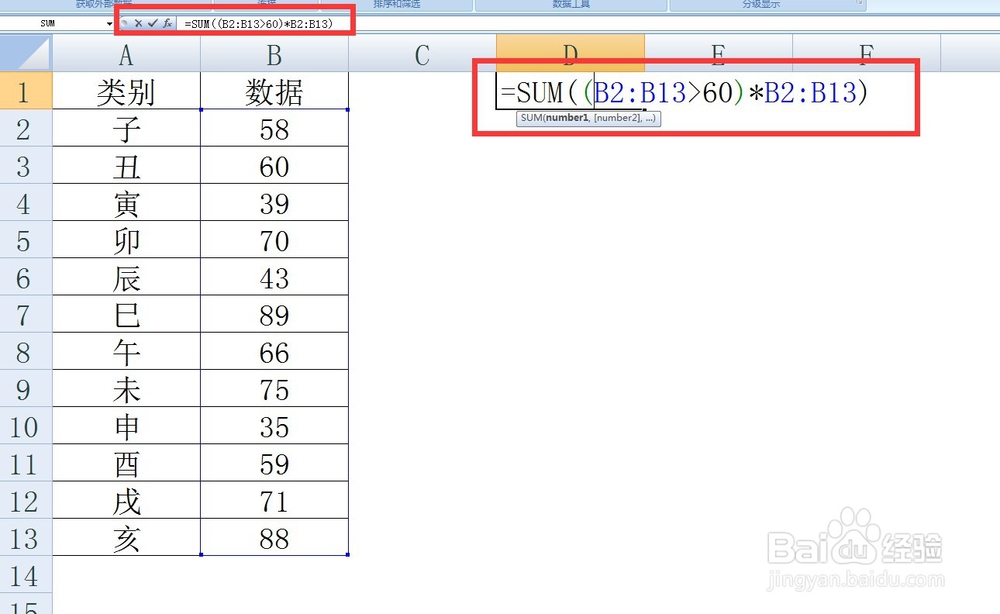Click the cell containing 午
The height and width of the screenshot is (614, 1000).
coord(126,351)
